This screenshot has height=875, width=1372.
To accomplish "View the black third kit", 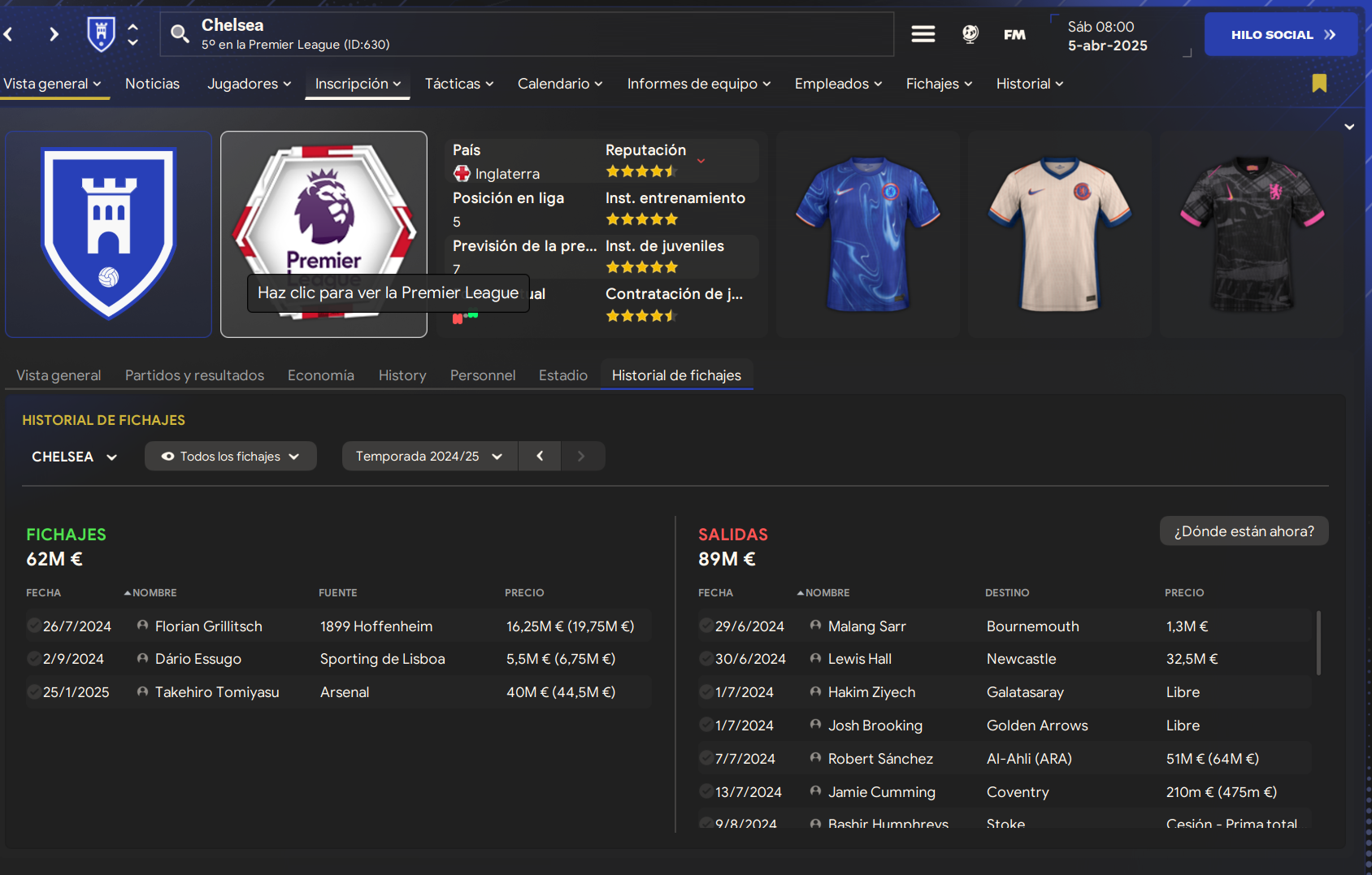I will pos(1252,234).
